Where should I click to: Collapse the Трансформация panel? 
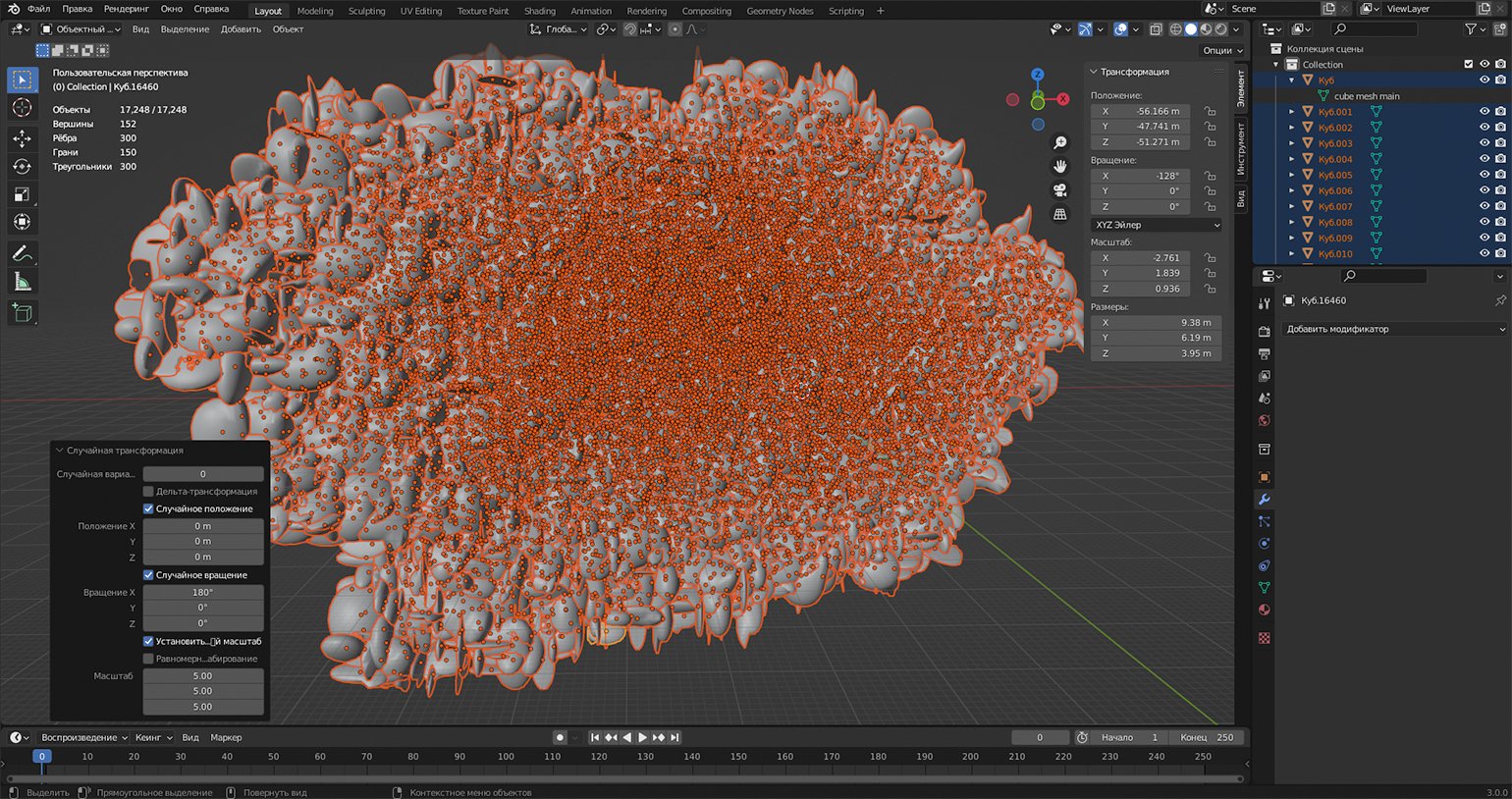pyautogui.click(x=1094, y=72)
